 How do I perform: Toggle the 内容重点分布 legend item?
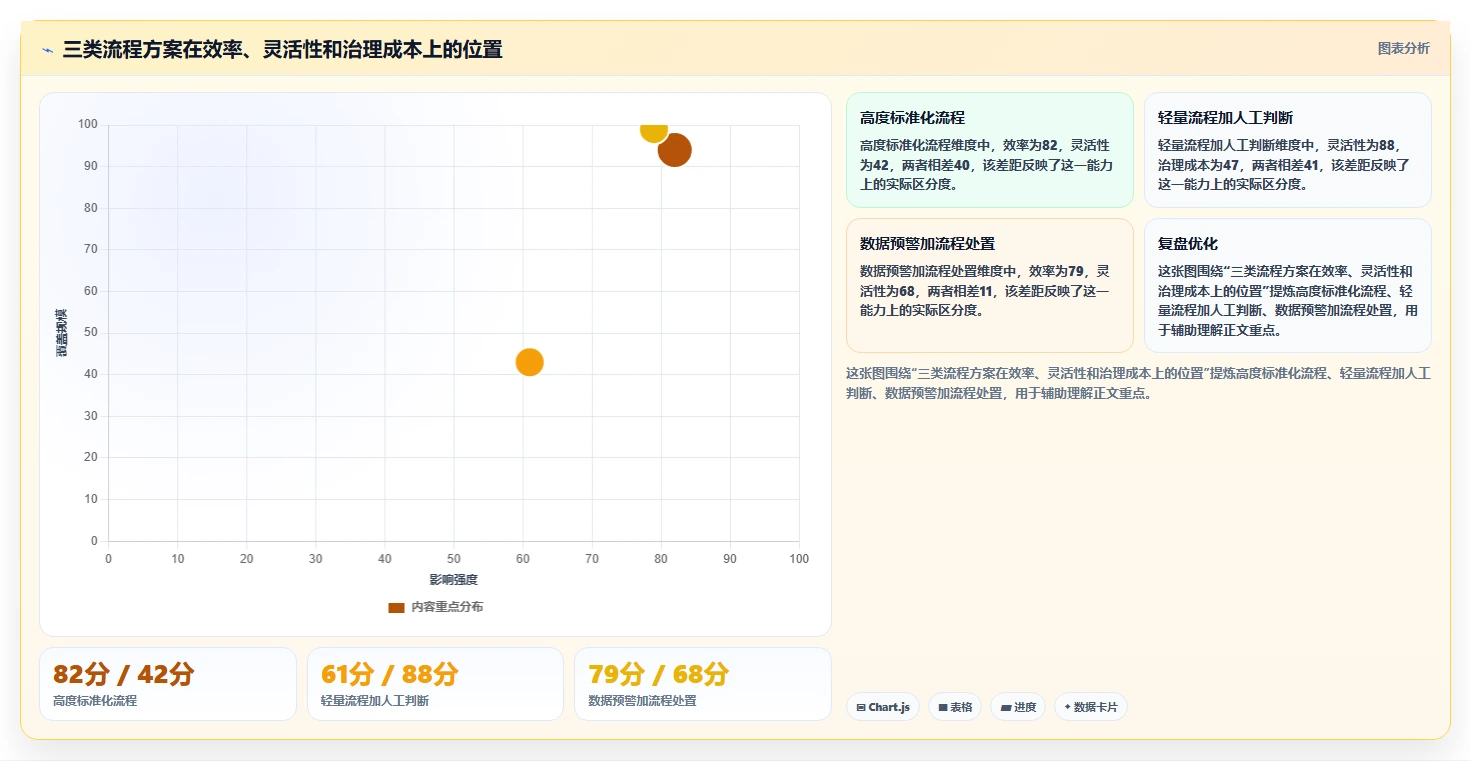(436, 607)
